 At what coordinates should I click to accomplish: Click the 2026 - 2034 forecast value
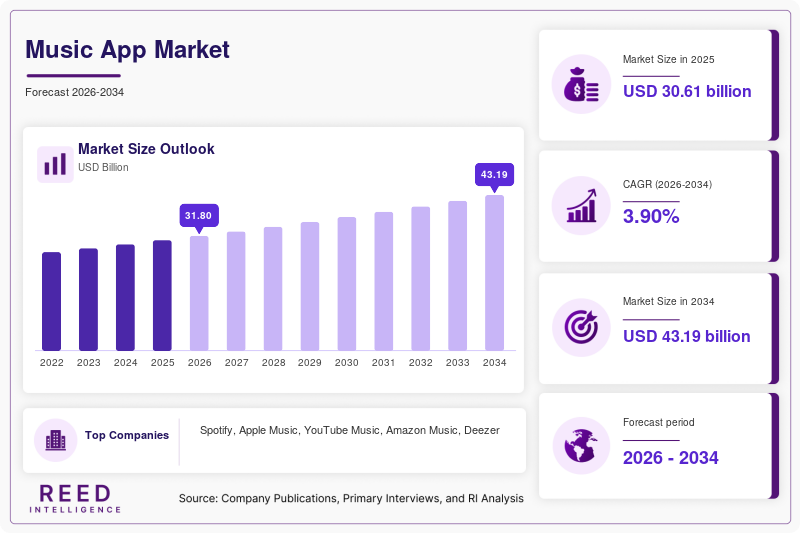coord(670,458)
